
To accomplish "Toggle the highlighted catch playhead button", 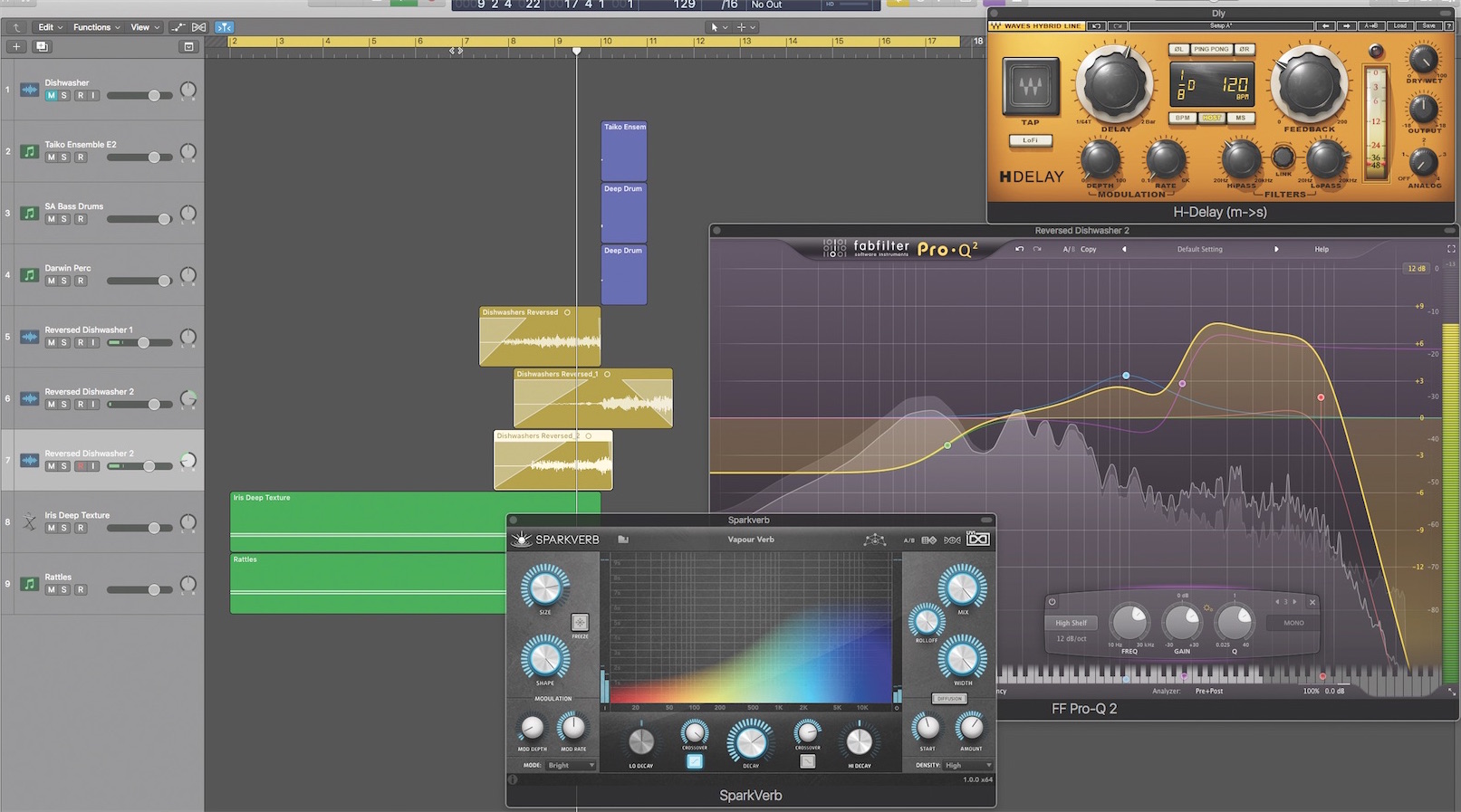I will pos(224,27).
